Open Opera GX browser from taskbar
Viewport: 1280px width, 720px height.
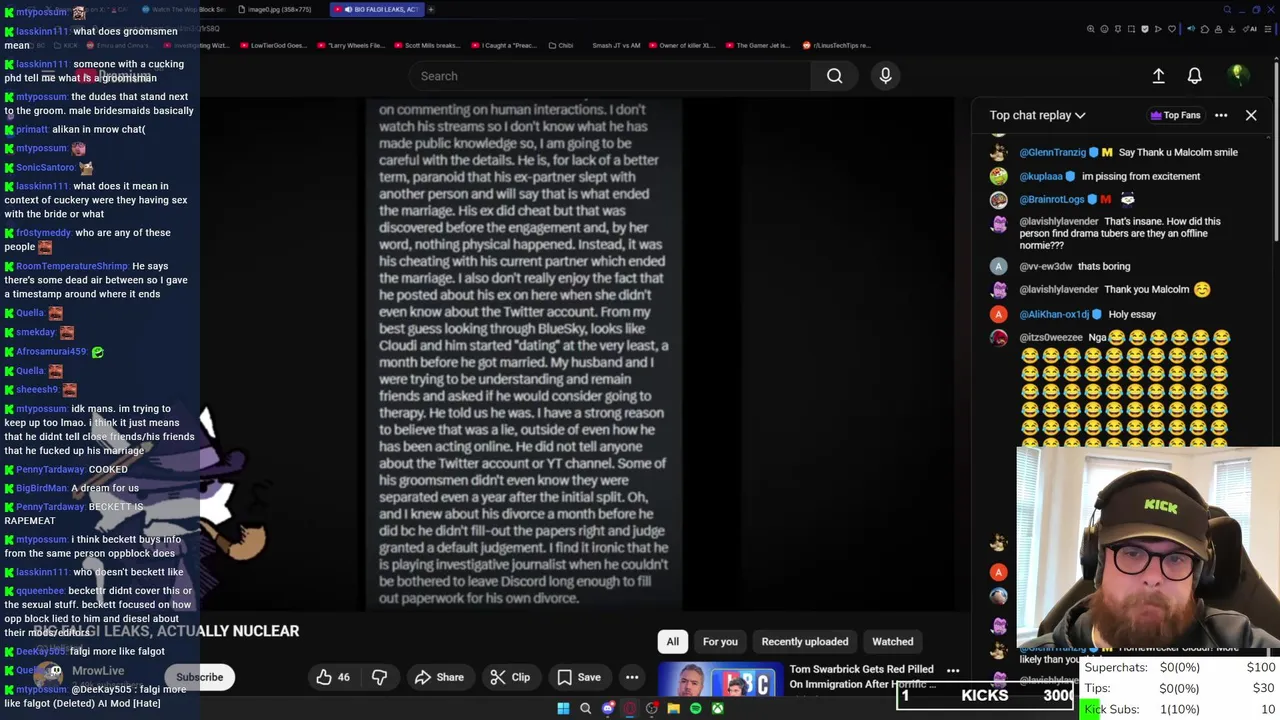[630, 709]
